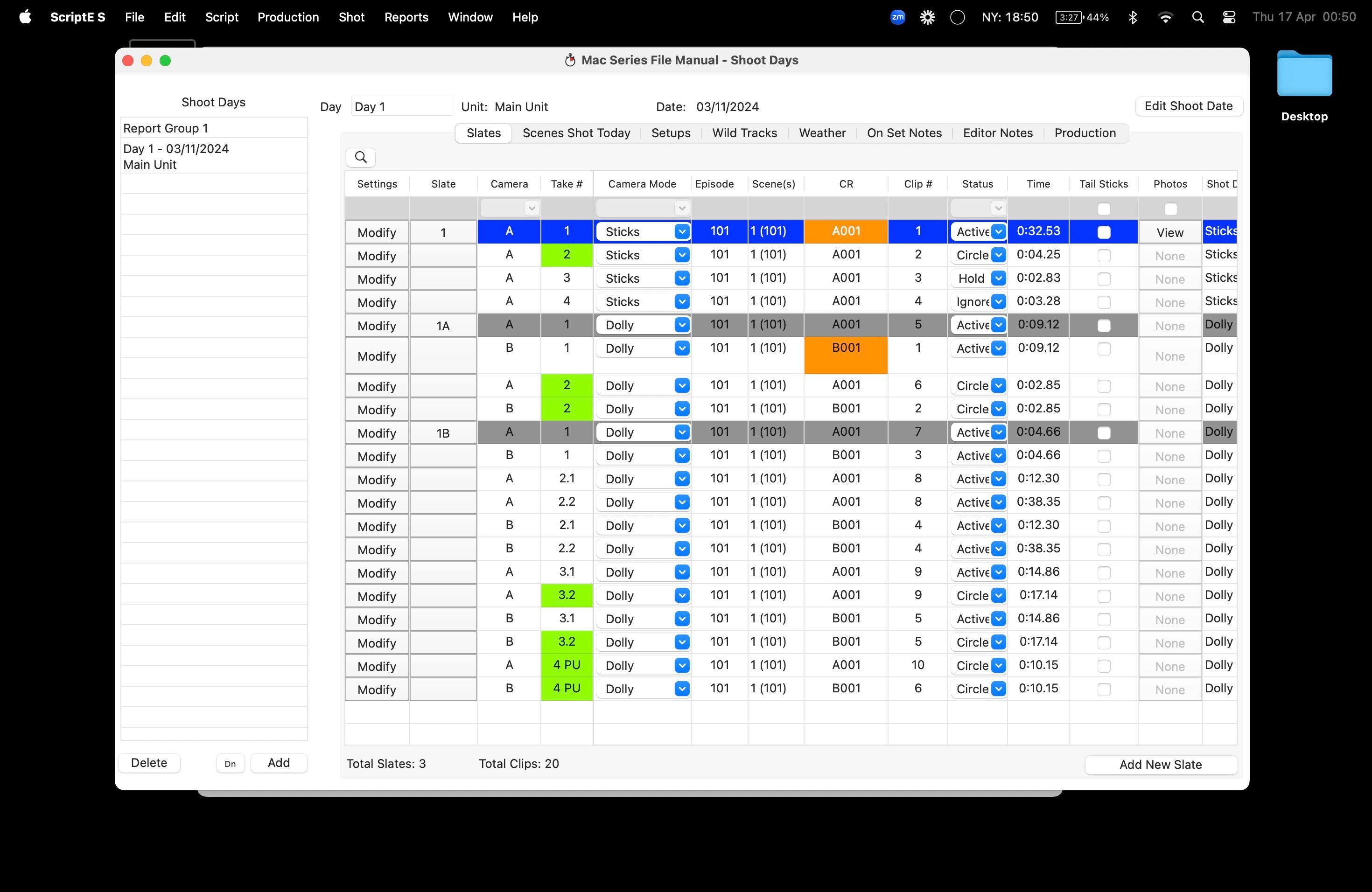Image resolution: width=1372 pixels, height=892 pixels.
Task: Check Tail Sticks for slate 1A row
Action: [x=1103, y=326]
